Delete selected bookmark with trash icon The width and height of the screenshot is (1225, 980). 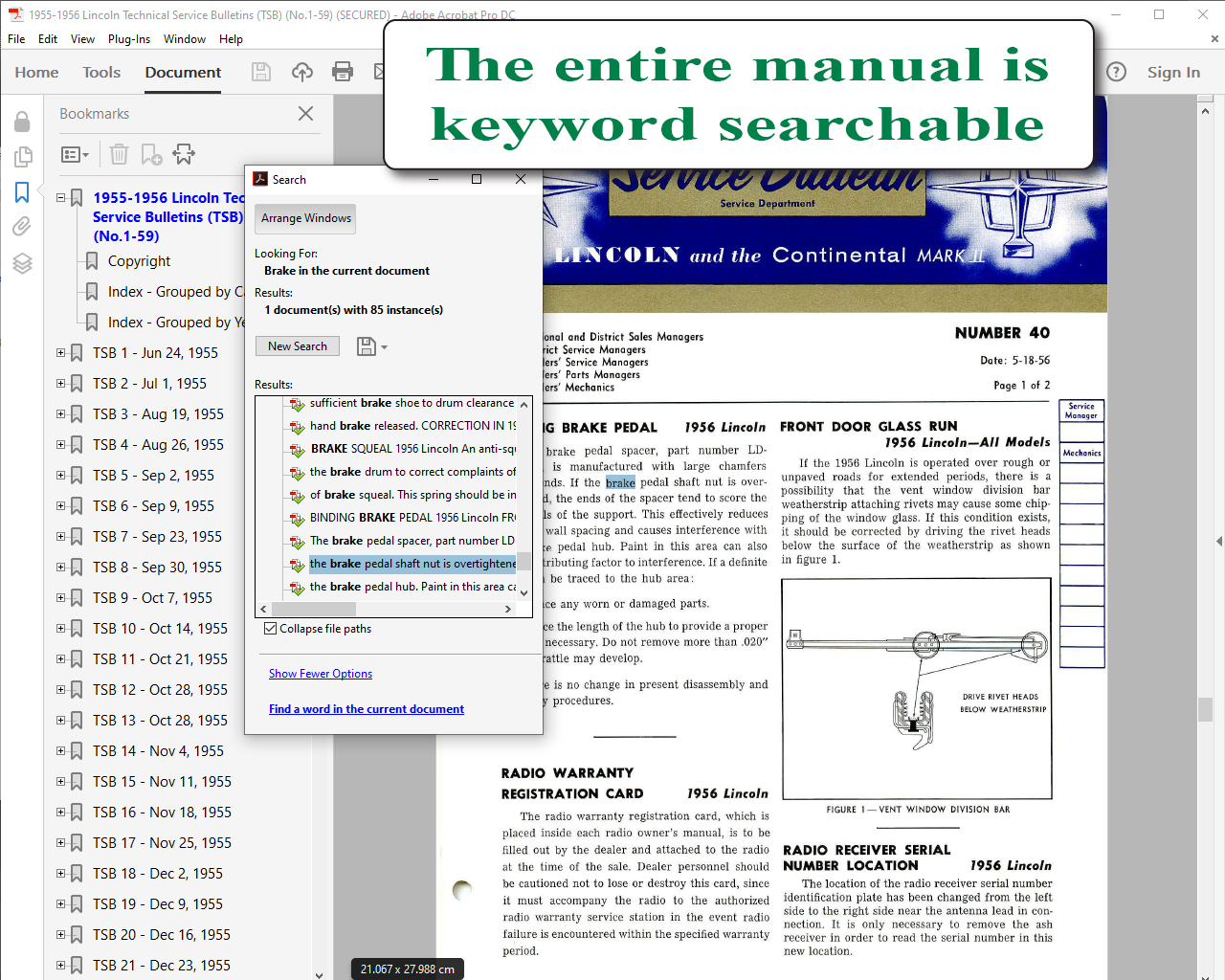point(119,154)
